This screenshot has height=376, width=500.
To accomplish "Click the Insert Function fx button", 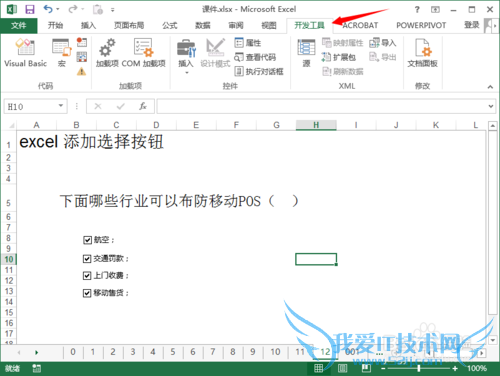I will click(x=143, y=106).
